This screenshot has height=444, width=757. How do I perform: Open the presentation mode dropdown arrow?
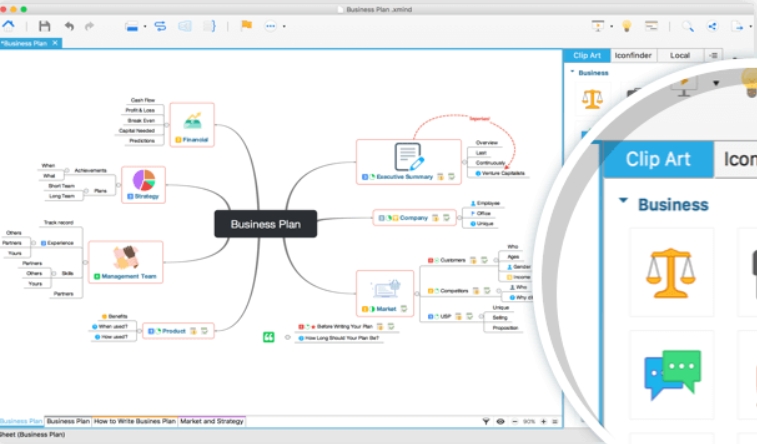click(x=611, y=27)
